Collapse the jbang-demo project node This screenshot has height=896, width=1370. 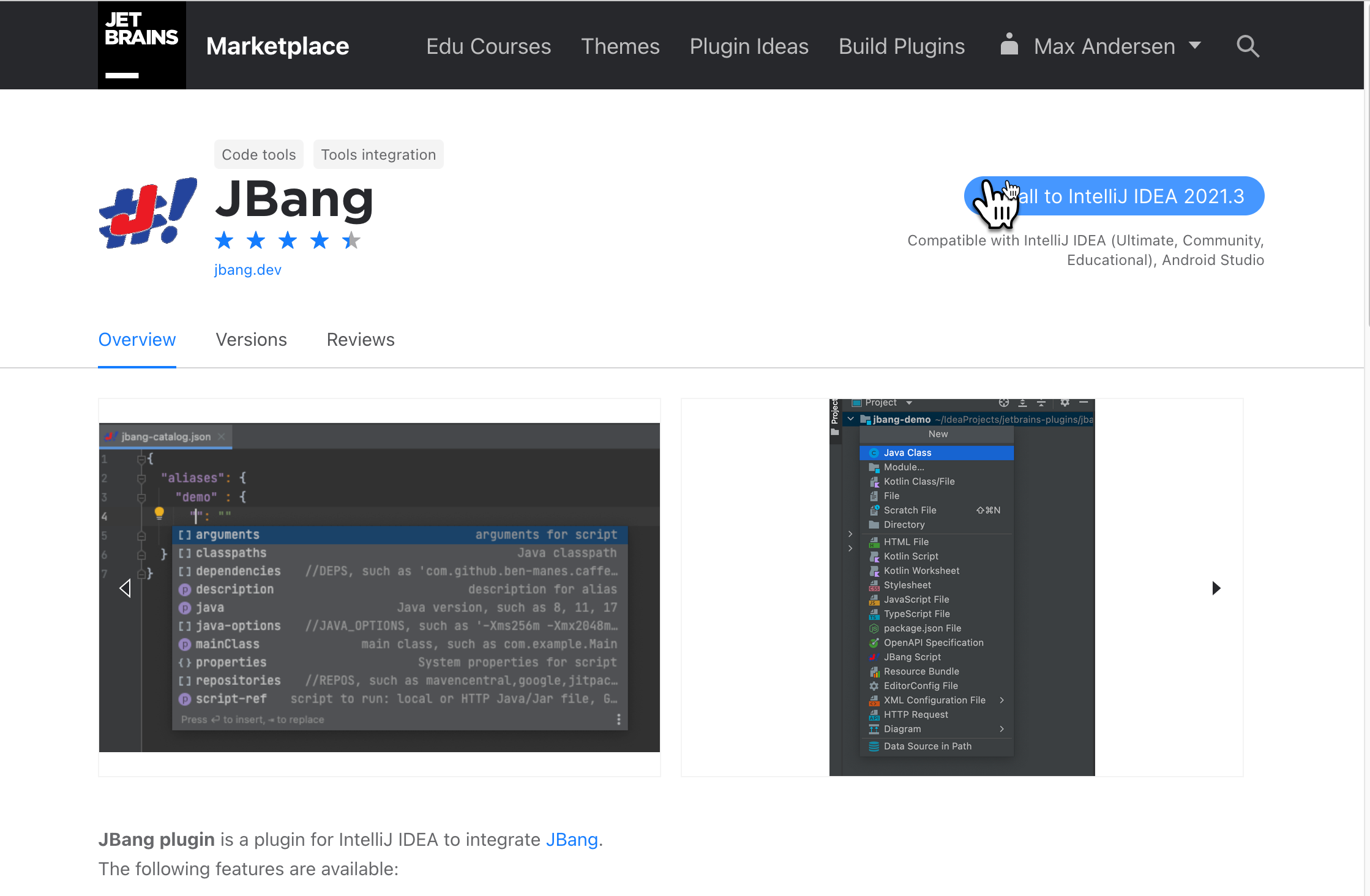[x=850, y=419]
